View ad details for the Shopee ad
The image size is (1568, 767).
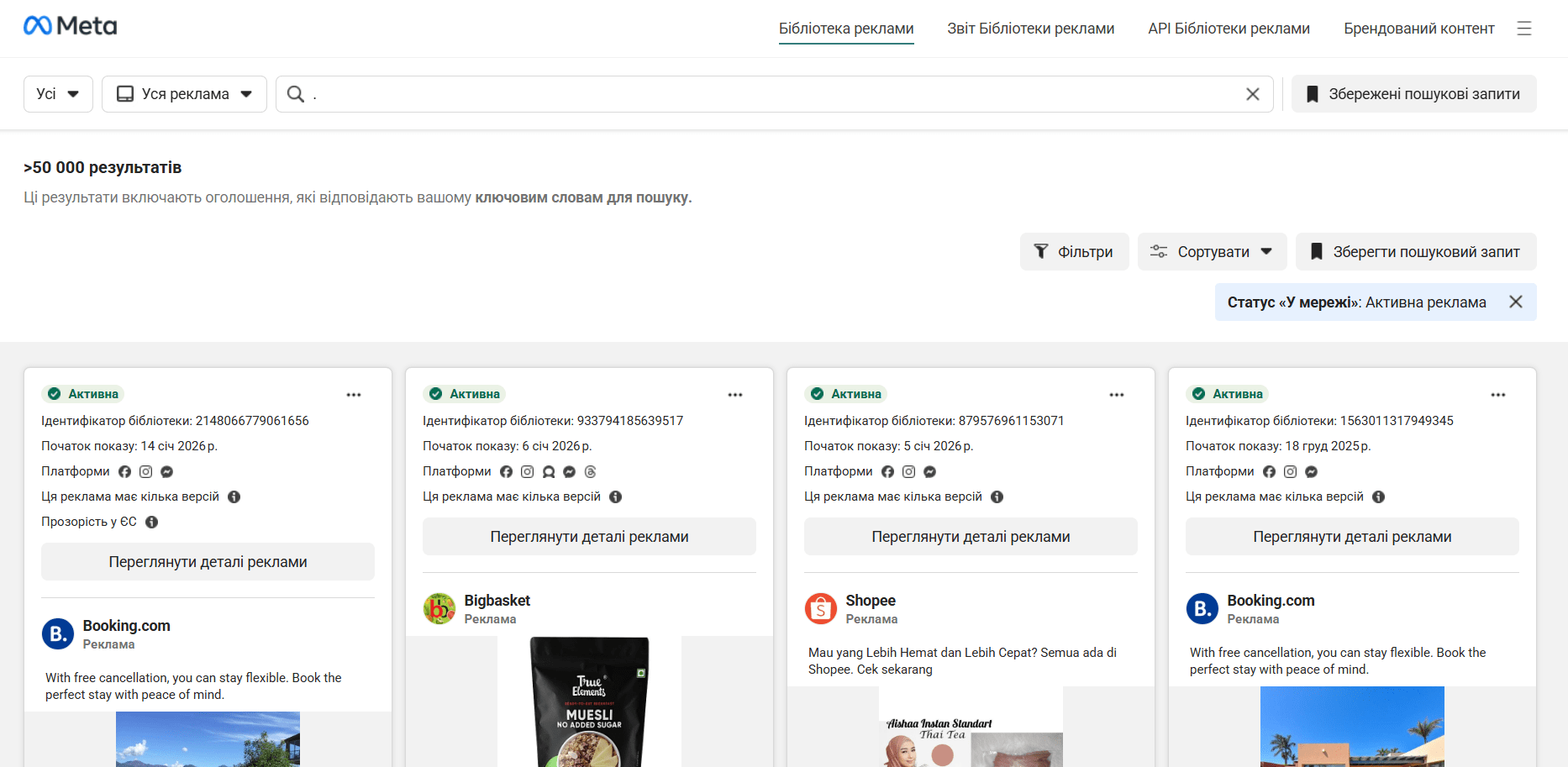(971, 537)
